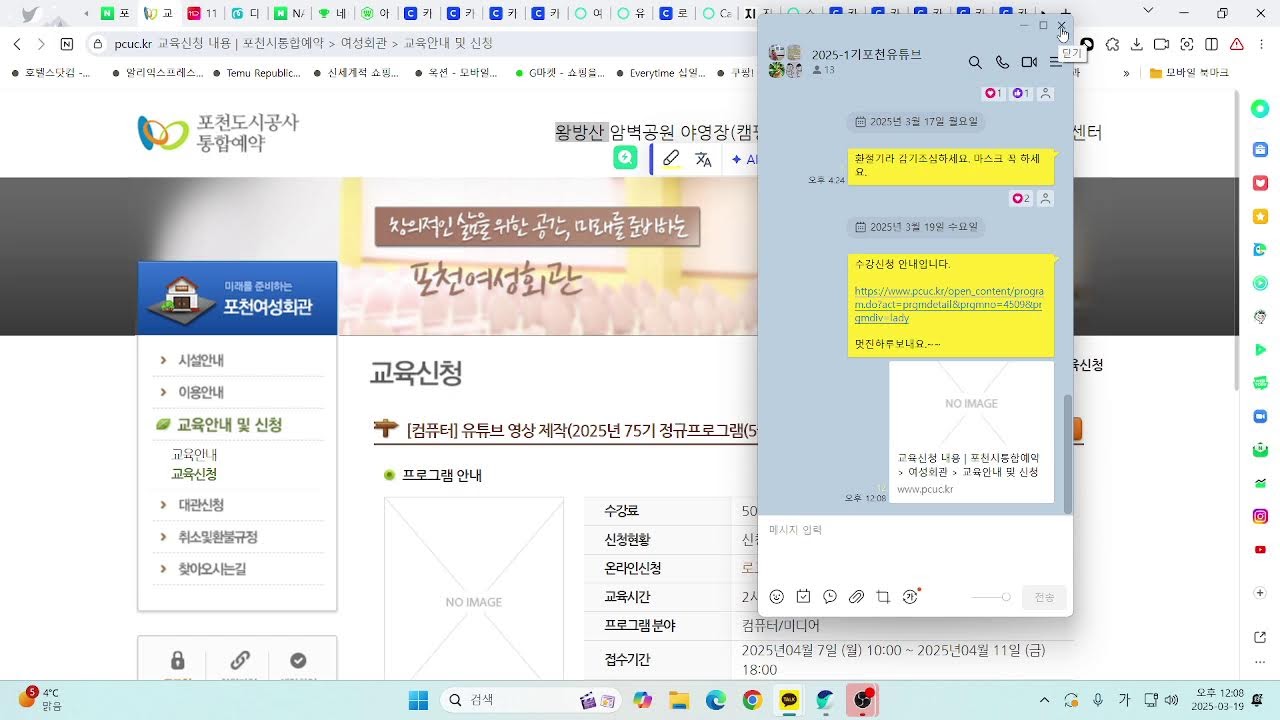
Task: Start a voice call in the chat
Action: click(1002, 62)
